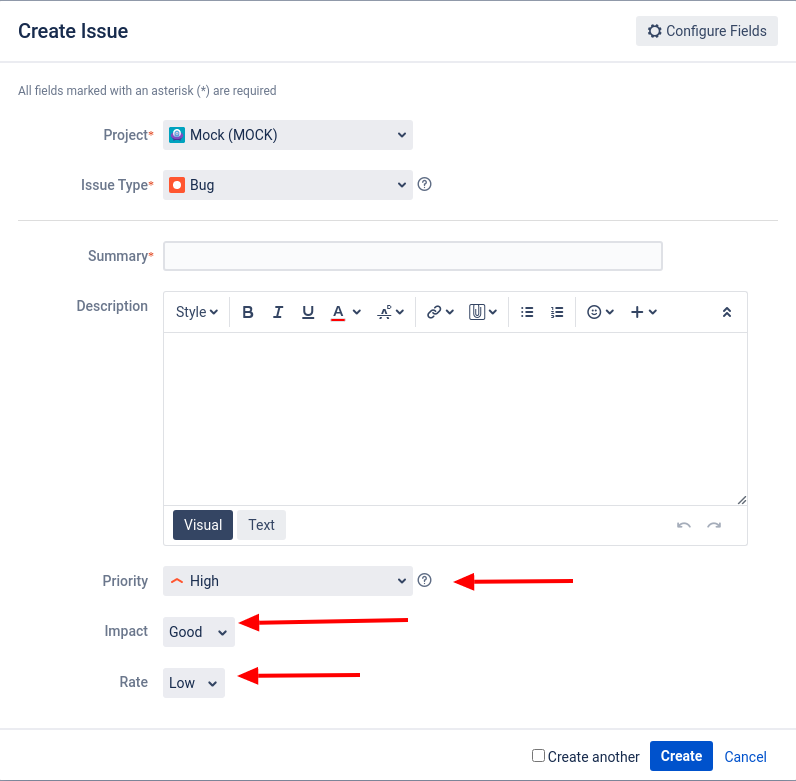Open the Priority dropdown set to High

pos(288,581)
